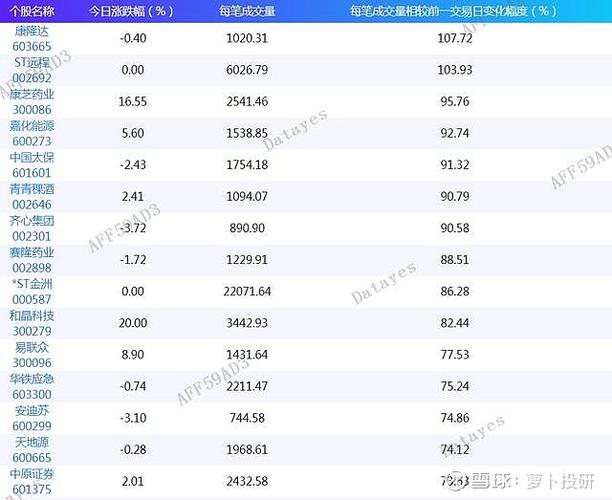Click change percentage 90.58
Viewport: 612px width, 500px height.
[x=455, y=228]
